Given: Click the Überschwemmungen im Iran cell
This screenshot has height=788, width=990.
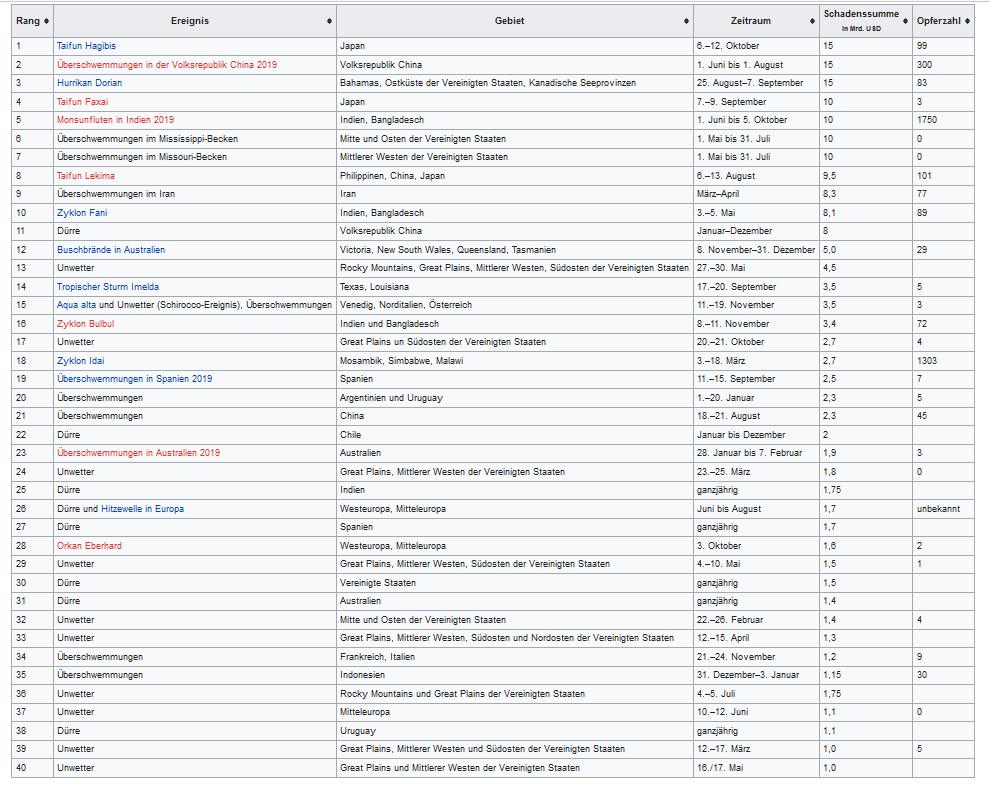Looking at the screenshot, I should coord(195,194).
